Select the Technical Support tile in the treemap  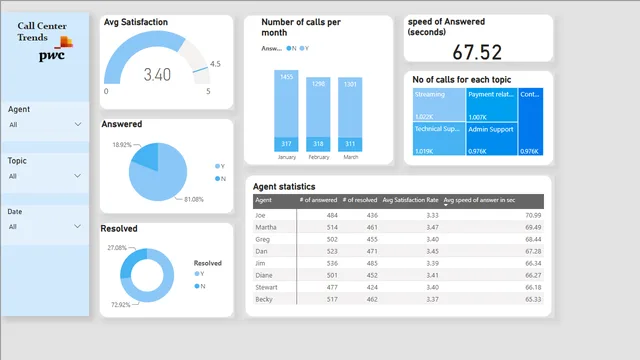tap(439, 139)
